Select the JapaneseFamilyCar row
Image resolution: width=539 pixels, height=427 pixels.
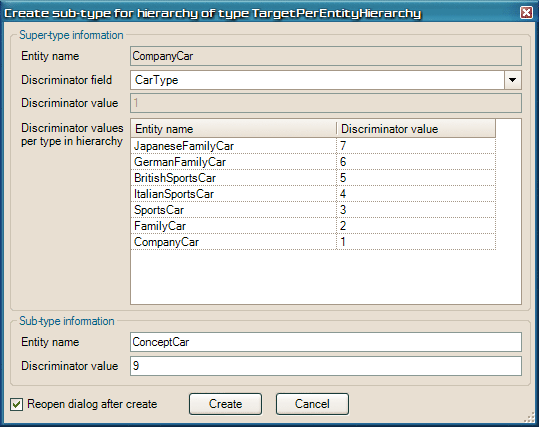coord(313,146)
